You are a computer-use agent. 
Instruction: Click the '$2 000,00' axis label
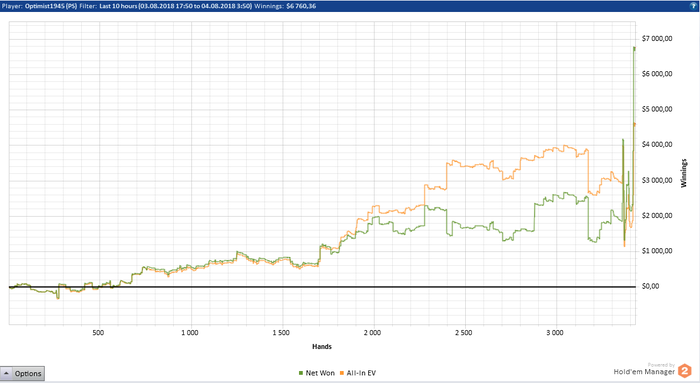click(x=657, y=216)
